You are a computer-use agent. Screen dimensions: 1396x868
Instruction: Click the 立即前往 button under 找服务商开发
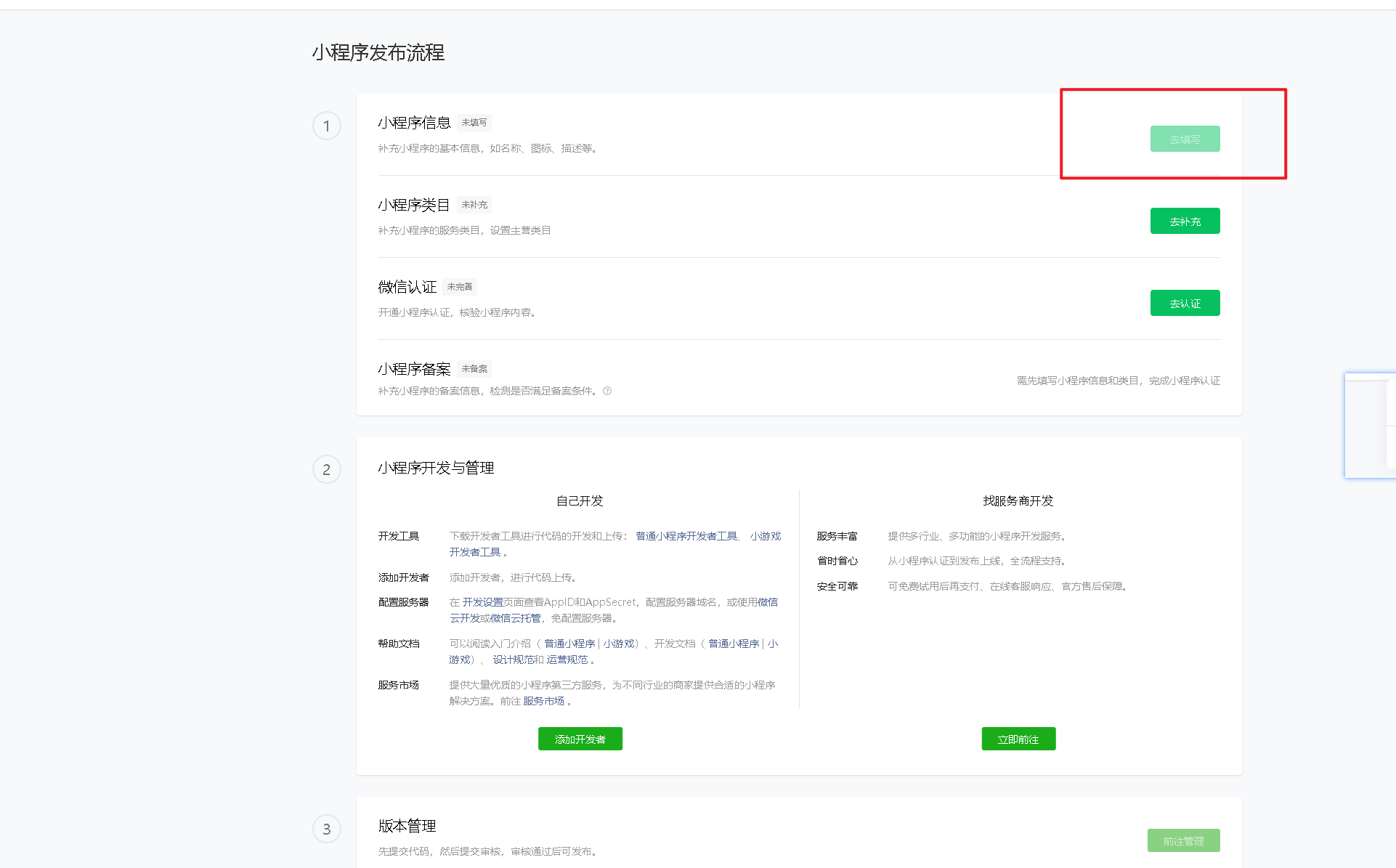coord(1018,739)
